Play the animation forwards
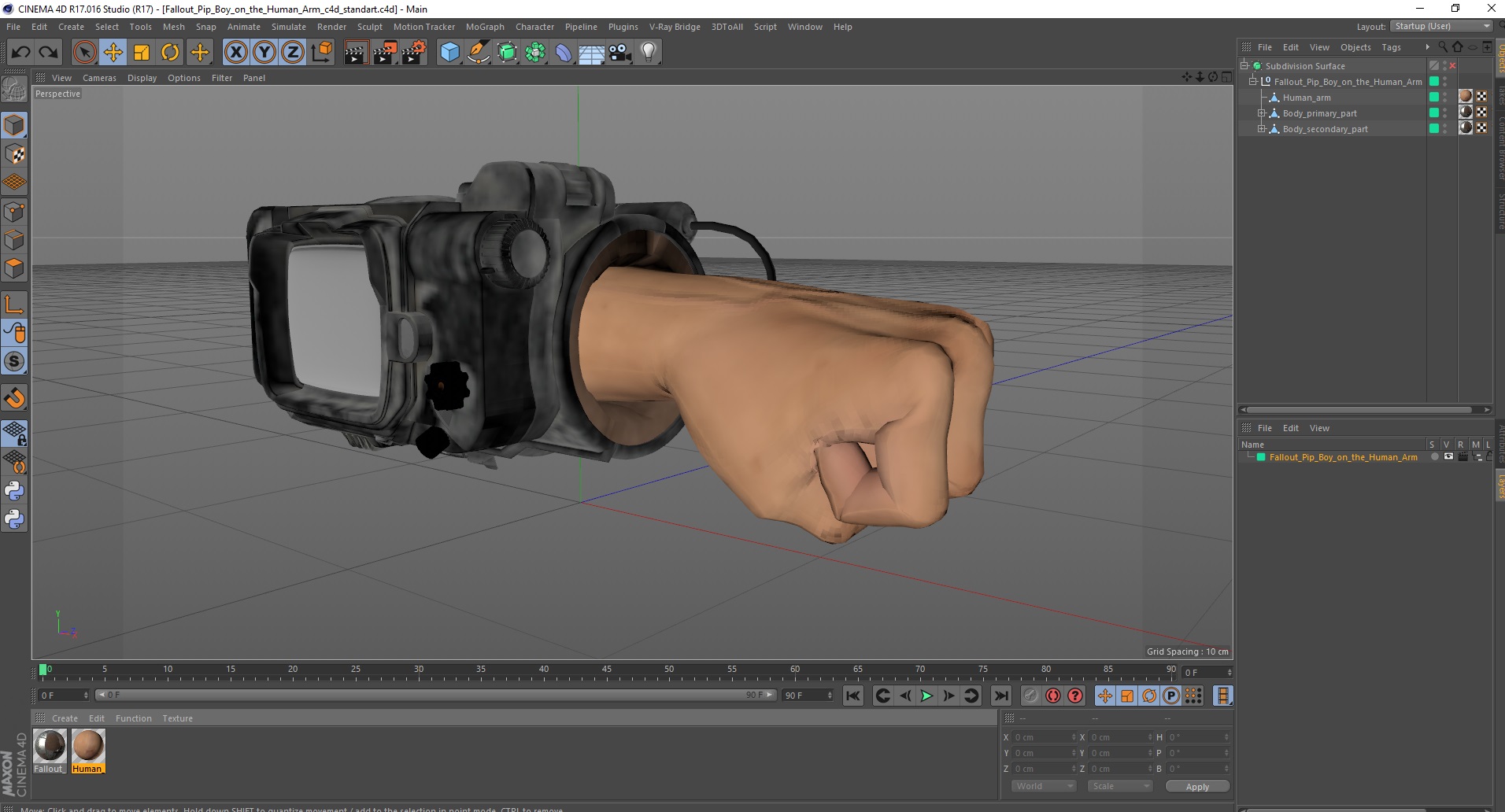 tap(926, 696)
